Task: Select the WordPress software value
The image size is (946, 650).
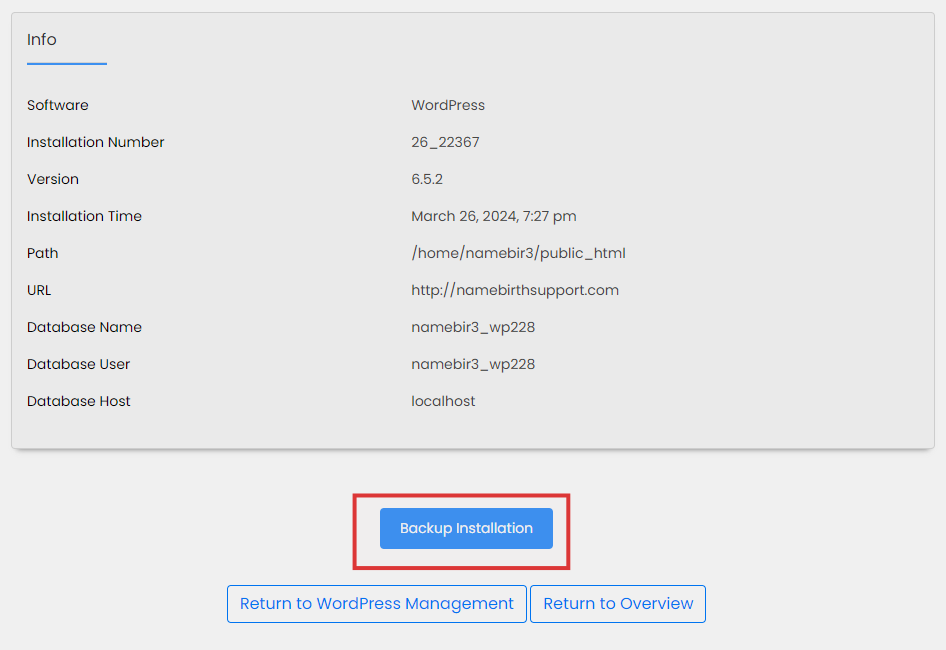Action: (x=448, y=105)
